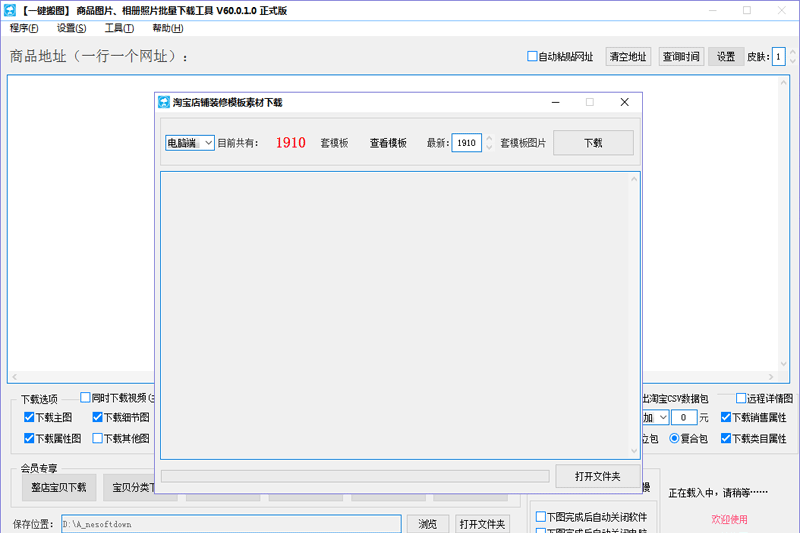800x533 pixels.
Task: Click the price amount field showing 0
Action: pos(684,418)
